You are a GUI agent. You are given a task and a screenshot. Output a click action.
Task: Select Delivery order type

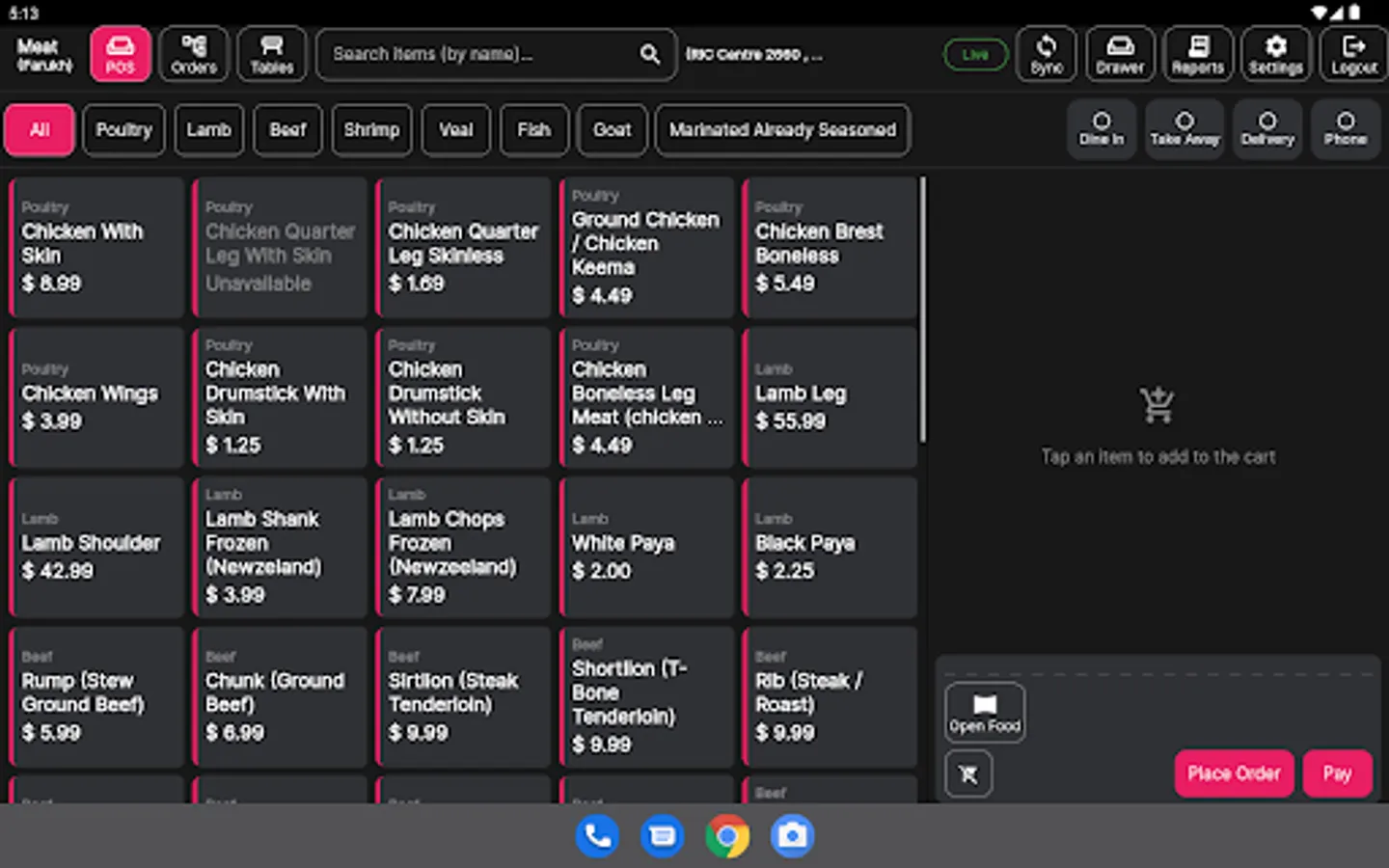click(x=1267, y=129)
